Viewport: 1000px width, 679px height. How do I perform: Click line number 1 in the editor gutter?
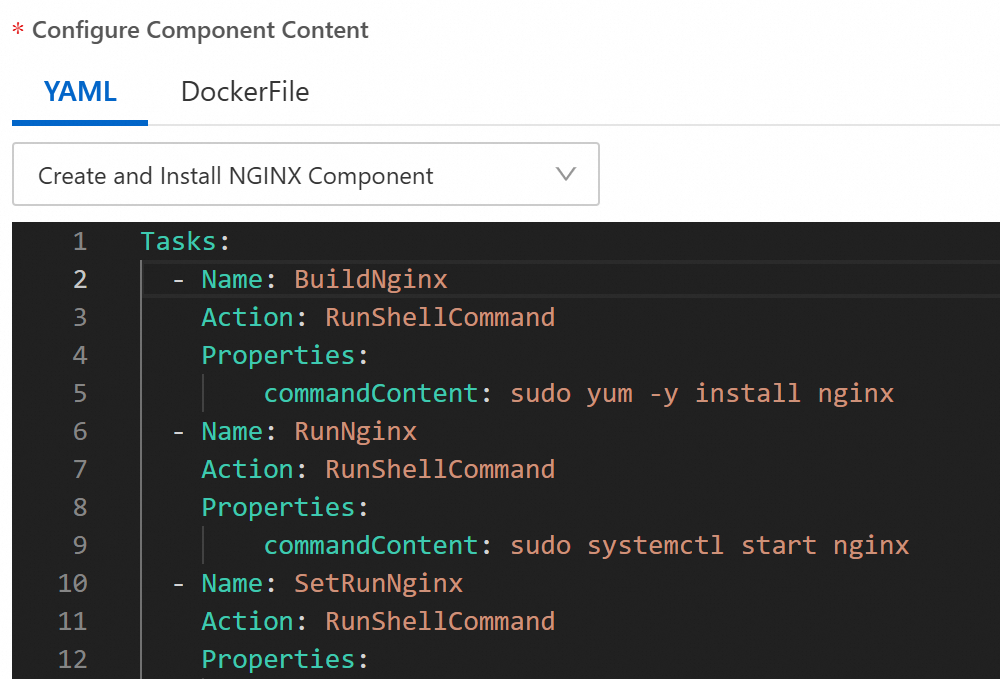tap(79, 241)
